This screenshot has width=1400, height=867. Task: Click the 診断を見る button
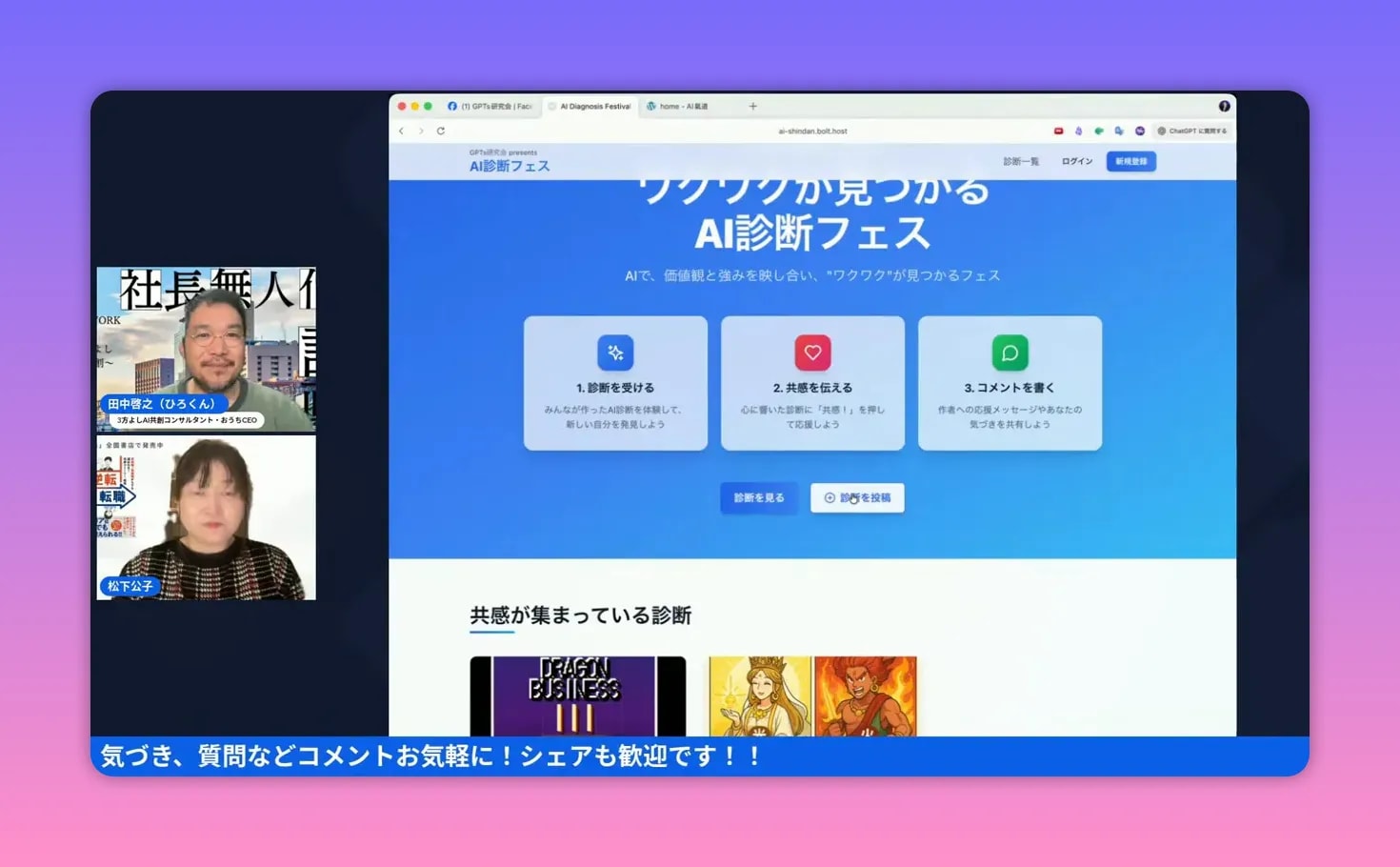click(758, 497)
